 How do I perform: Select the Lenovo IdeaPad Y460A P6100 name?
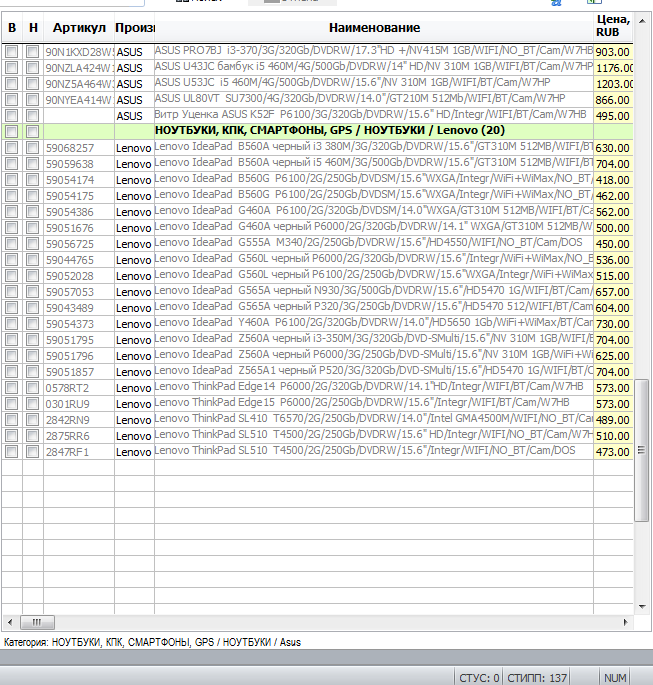(x=374, y=324)
